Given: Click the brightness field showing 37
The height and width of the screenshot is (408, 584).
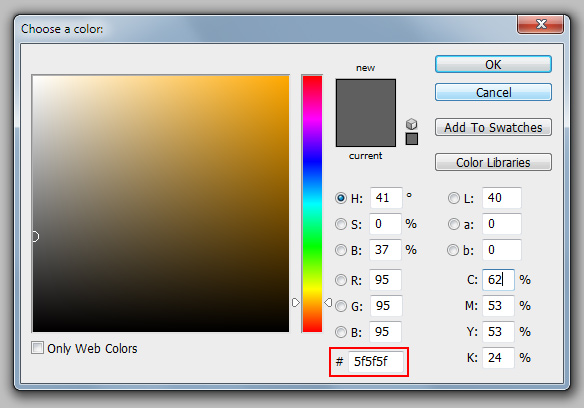Looking at the screenshot, I should [x=385, y=250].
